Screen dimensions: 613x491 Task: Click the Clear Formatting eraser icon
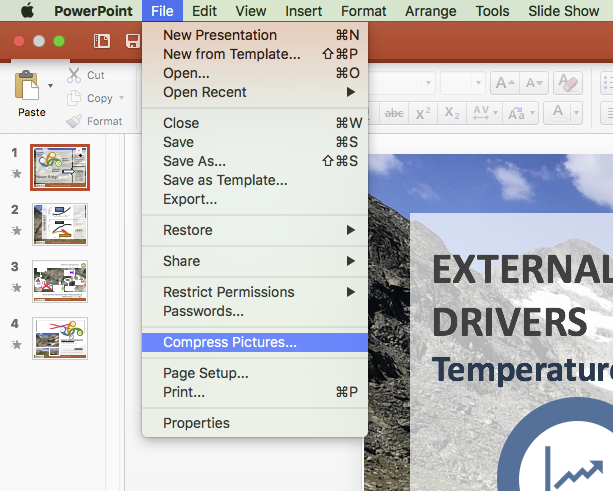click(568, 83)
